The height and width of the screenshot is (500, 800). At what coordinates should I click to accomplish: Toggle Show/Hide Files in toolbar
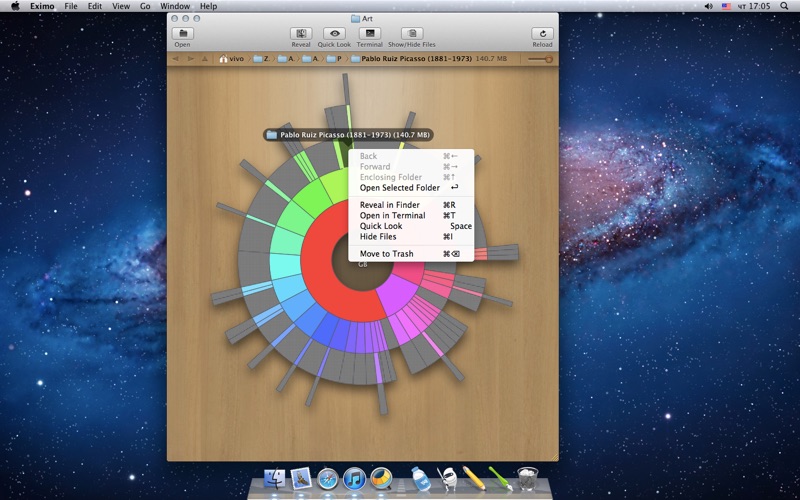[412, 34]
